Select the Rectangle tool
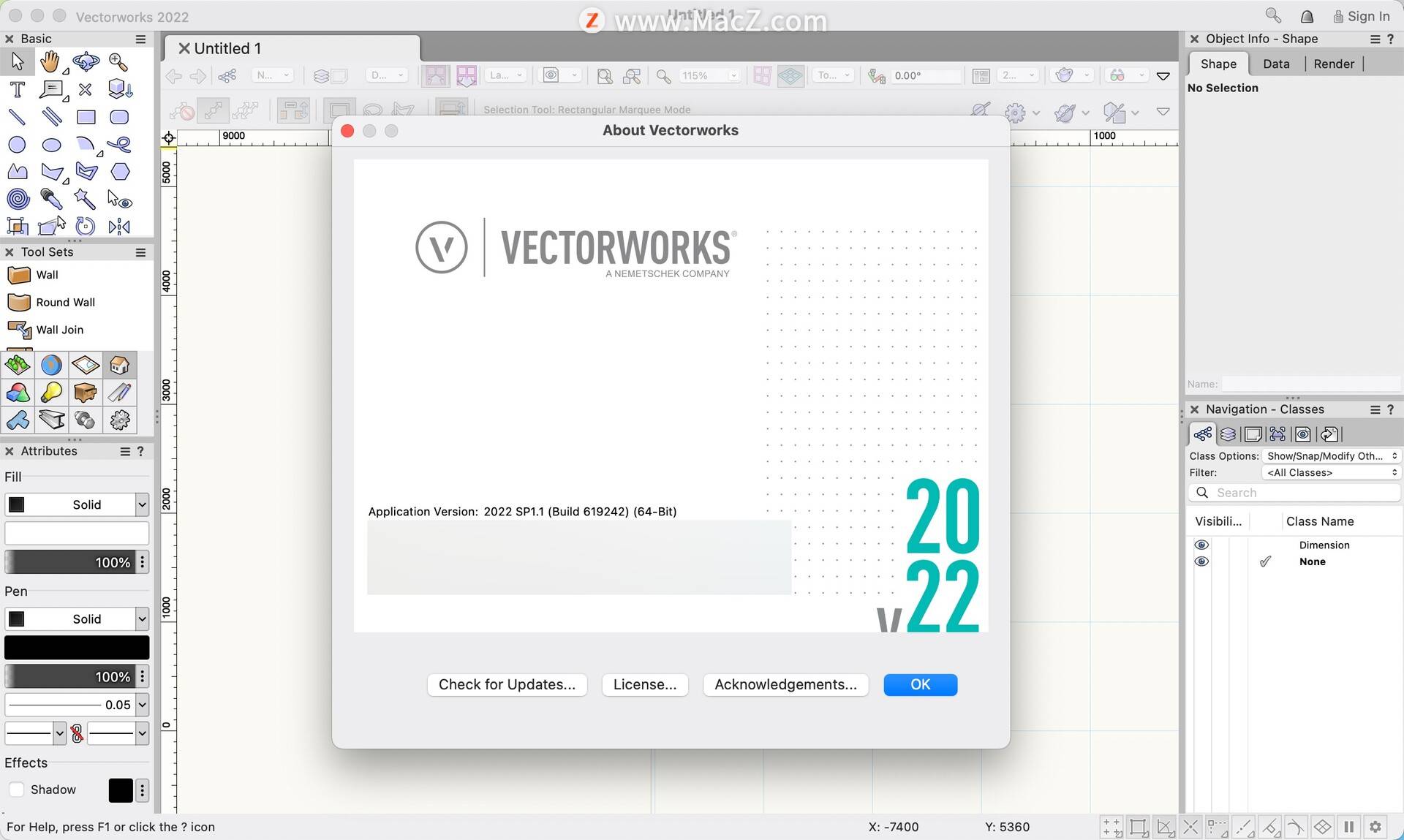The image size is (1404, 840). (x=85, y=117)
